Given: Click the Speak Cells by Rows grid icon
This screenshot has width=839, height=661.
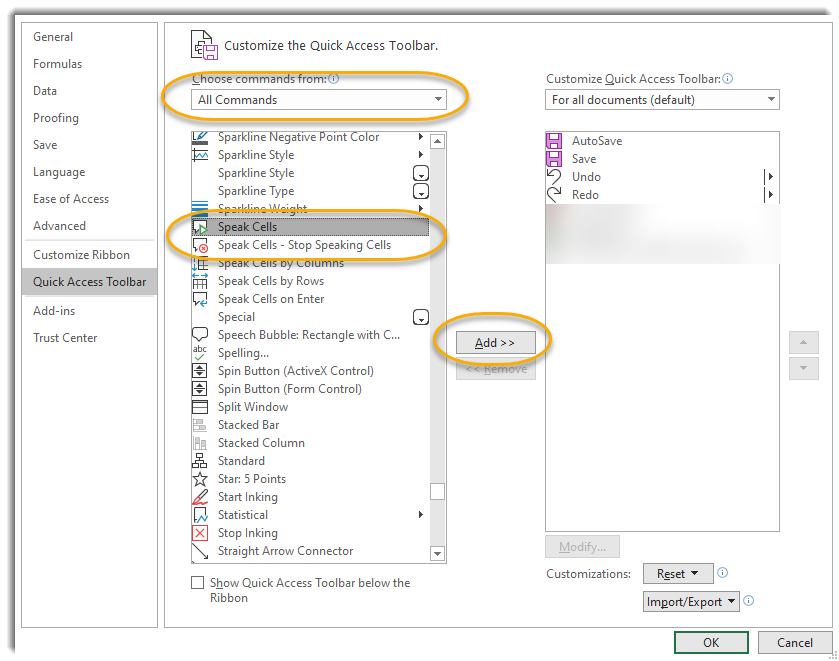Looking at the screenshot, I should tap(199, 281).
